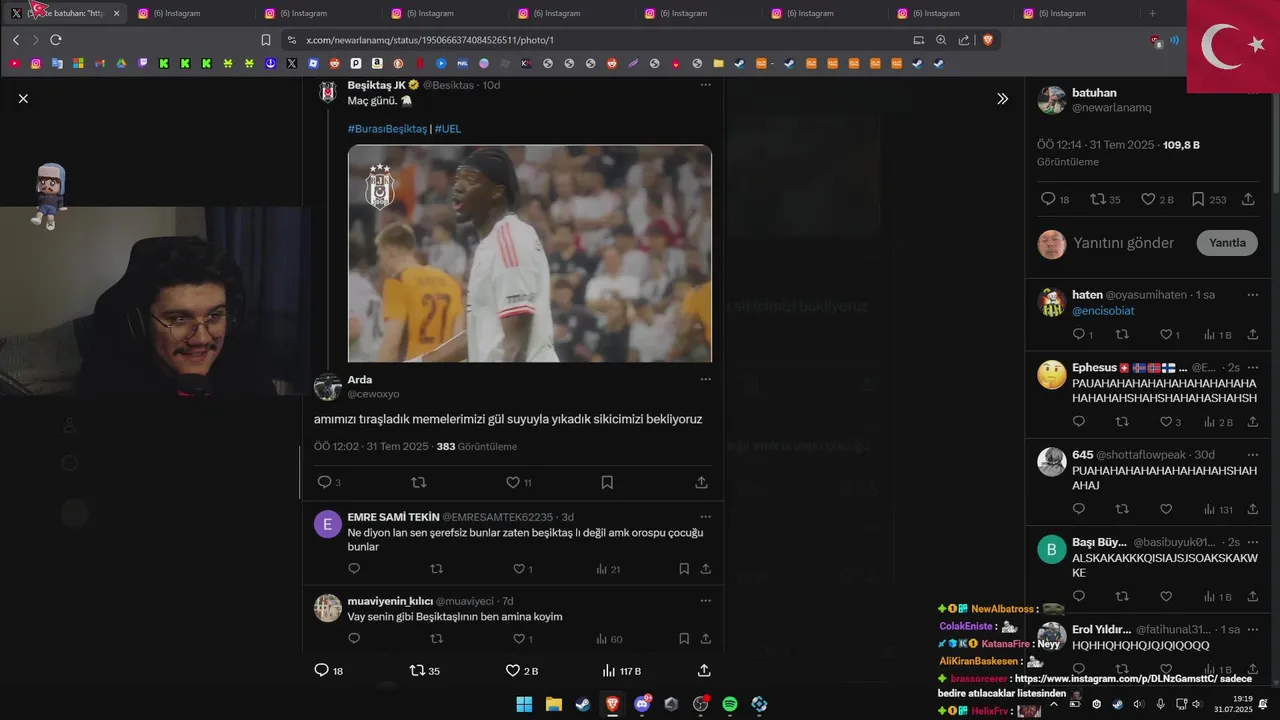Bookmark Arda's tweet
The width and height of the screenshot is (1280, 720).
607,482
